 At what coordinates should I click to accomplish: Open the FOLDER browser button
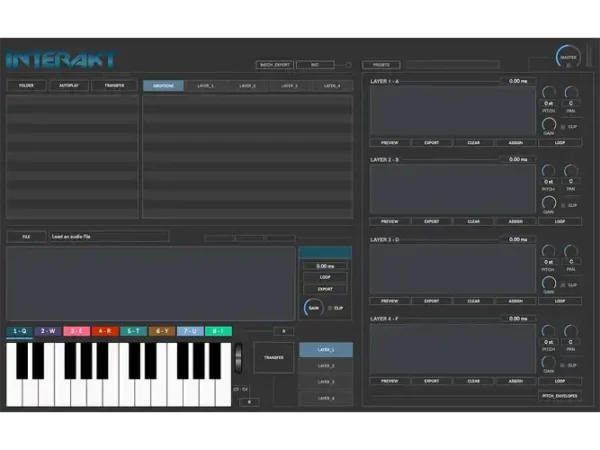26,85
